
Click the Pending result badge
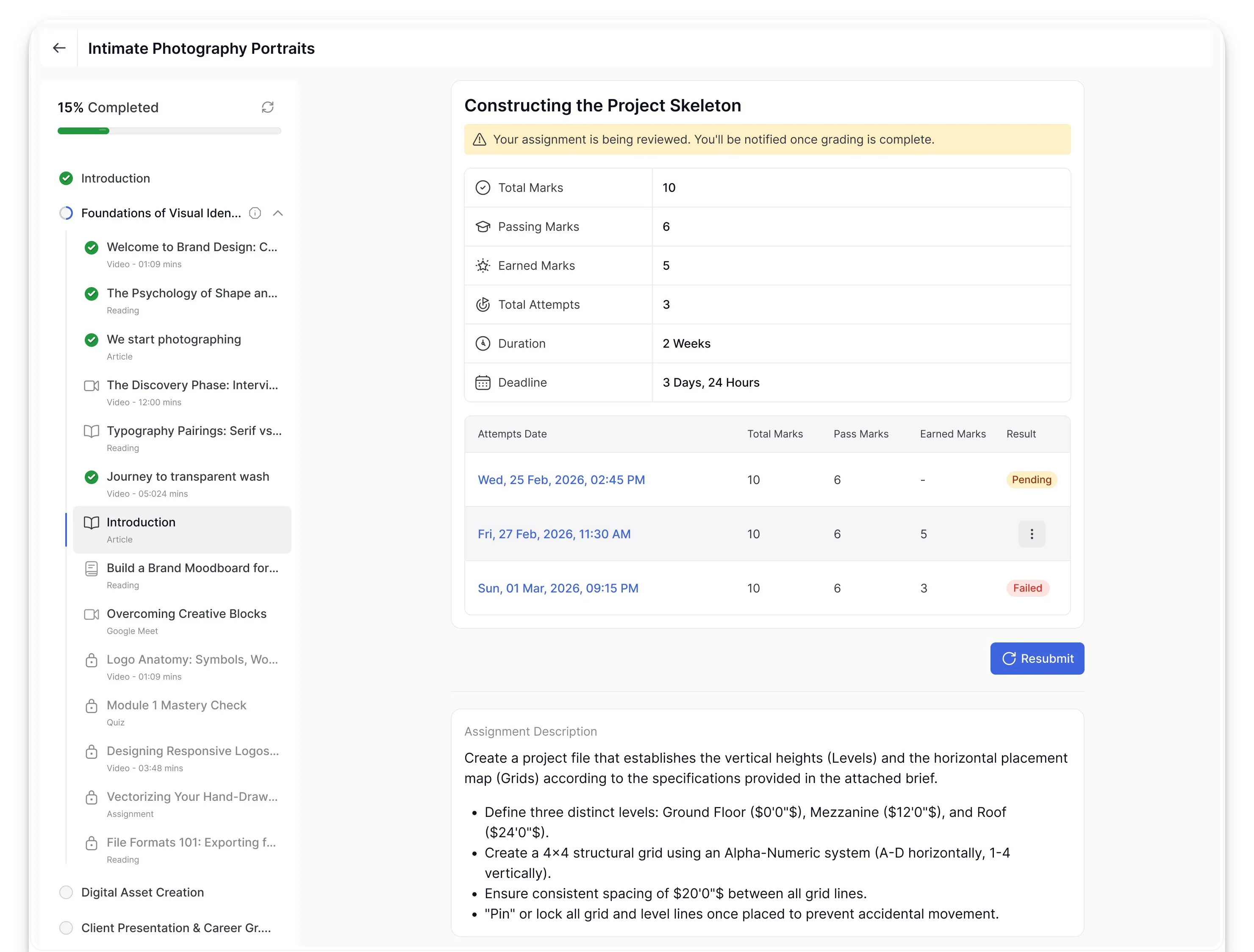1032,480
